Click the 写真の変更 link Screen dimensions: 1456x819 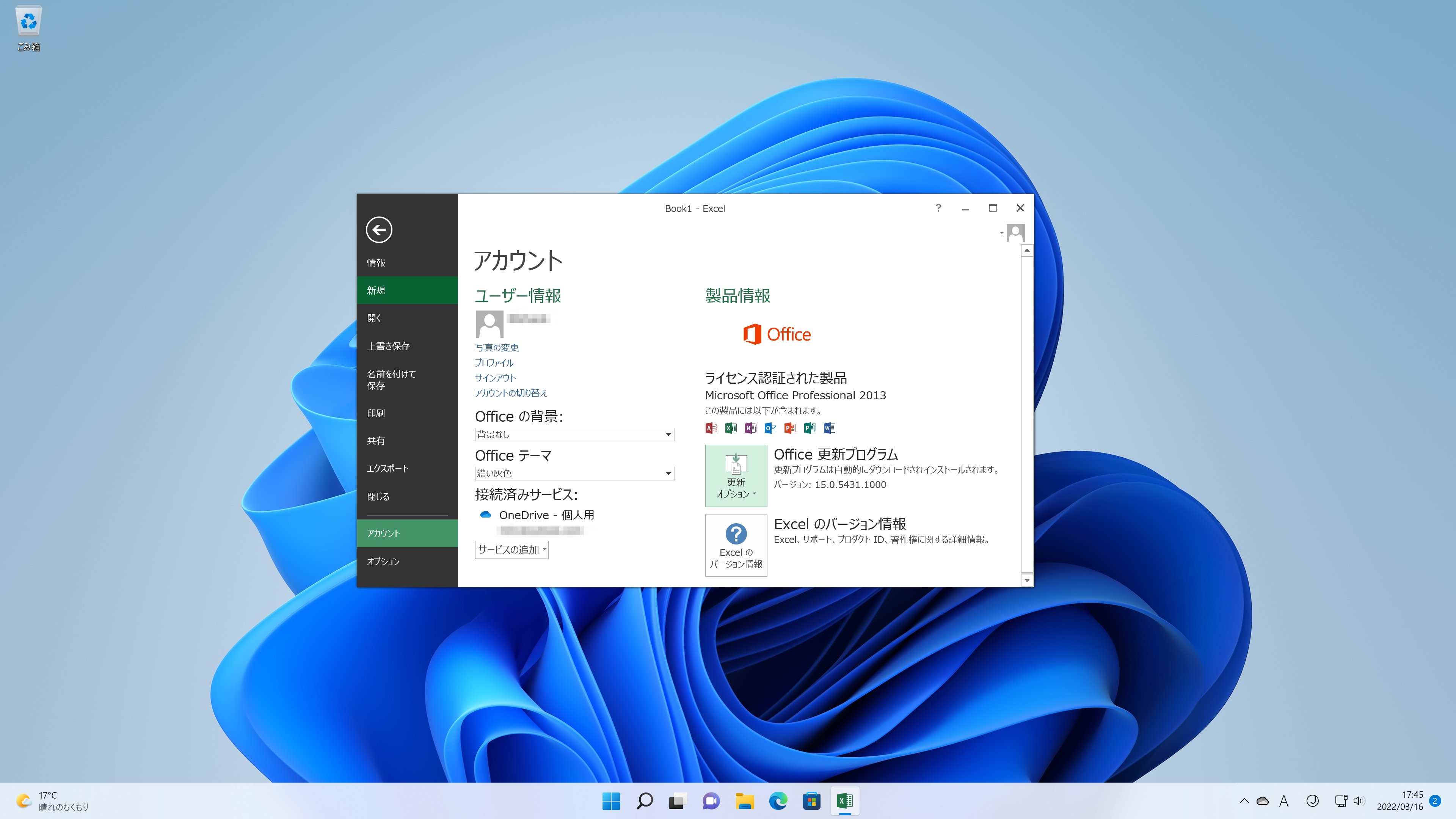click(497, 347)
